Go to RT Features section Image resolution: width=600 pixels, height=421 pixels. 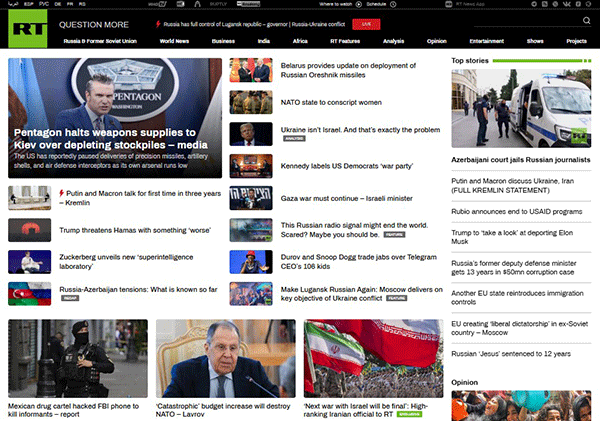point(345,41)
